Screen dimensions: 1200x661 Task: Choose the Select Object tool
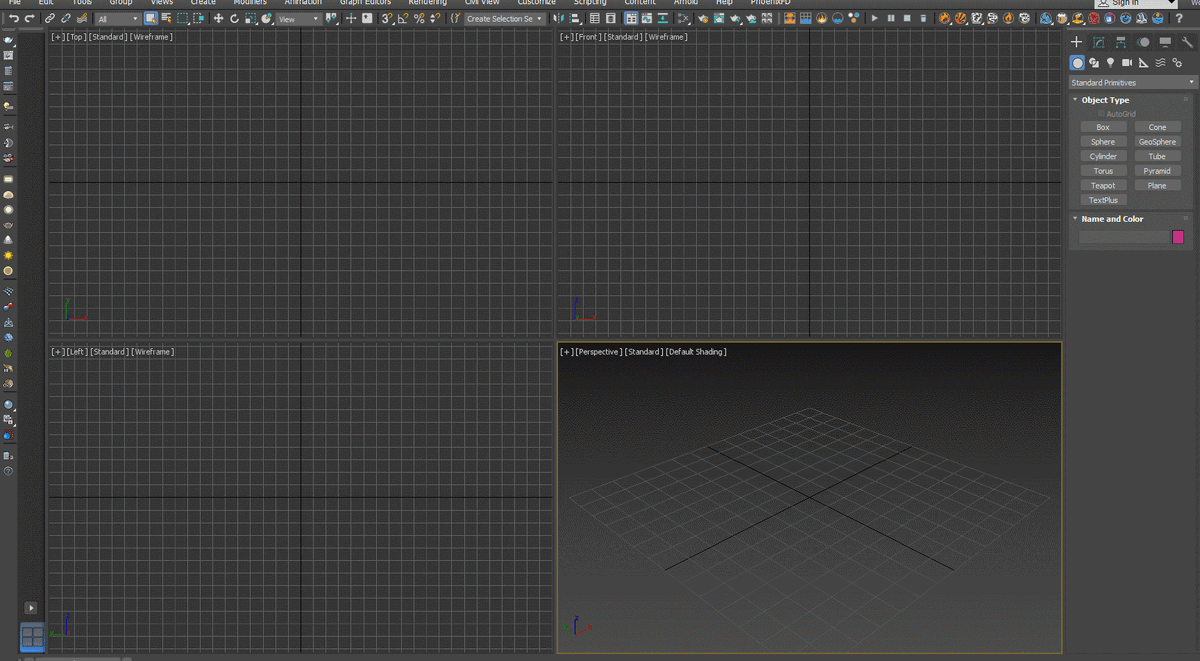pos(150,18)
